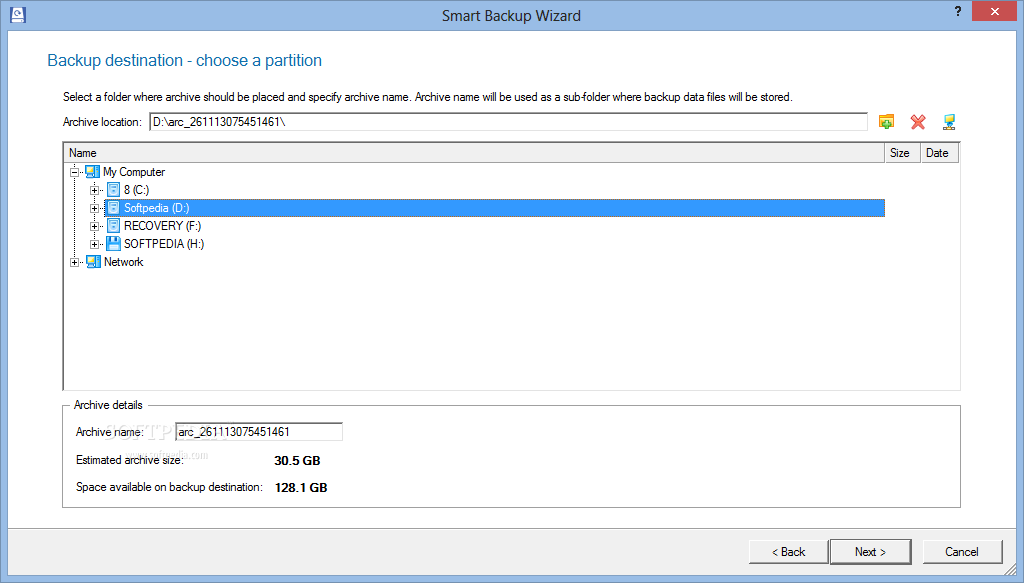Screen dimensions: 1024x583
Task: Cancel the backup wizard
Action: pyautogui.click(x=962, y=552)
